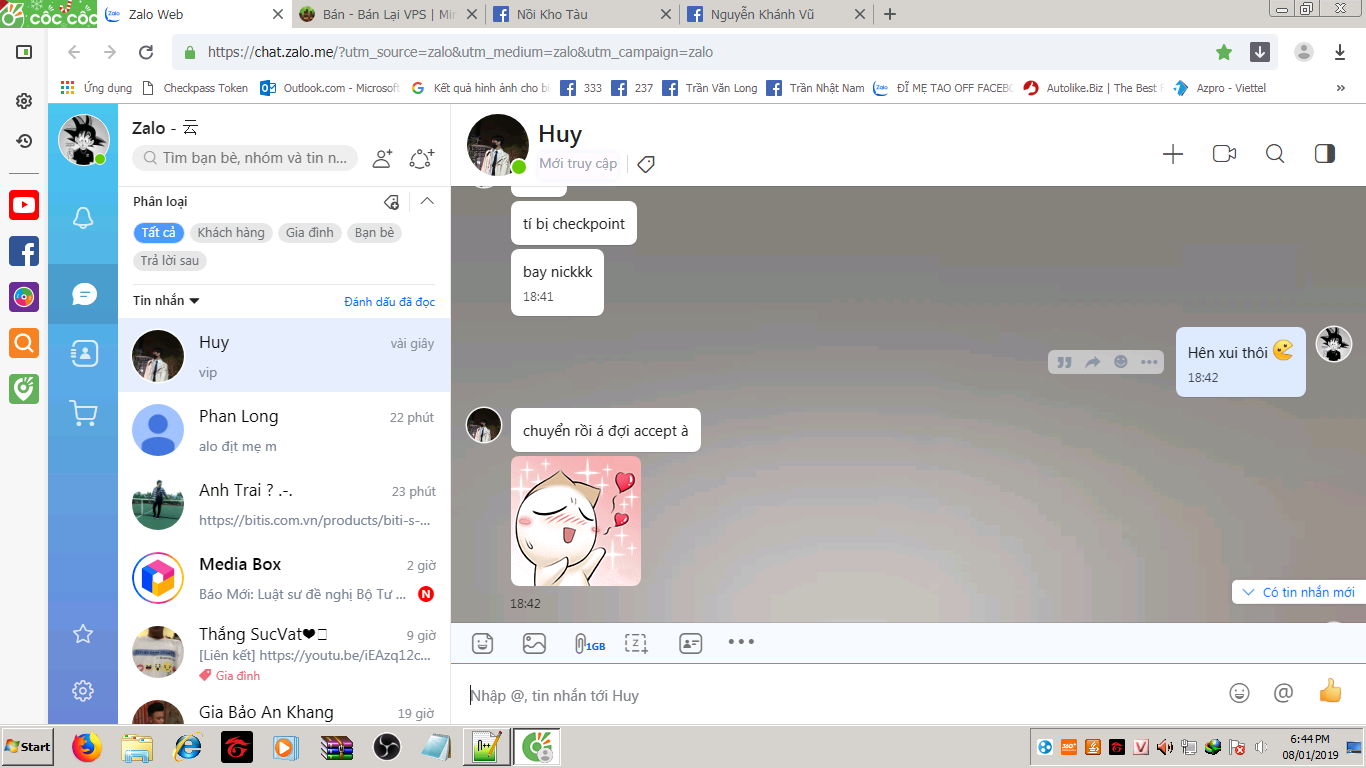The width and height of the screenshot is (1366, 768).
Task: Toggle the conversation info side panel
Action: [x=1325, y=154]
